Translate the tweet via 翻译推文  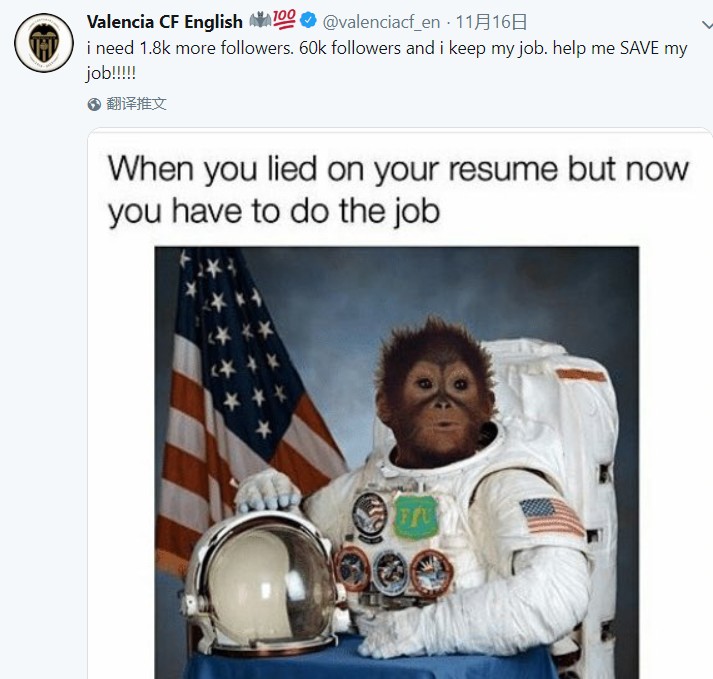[x=136, y=104]
